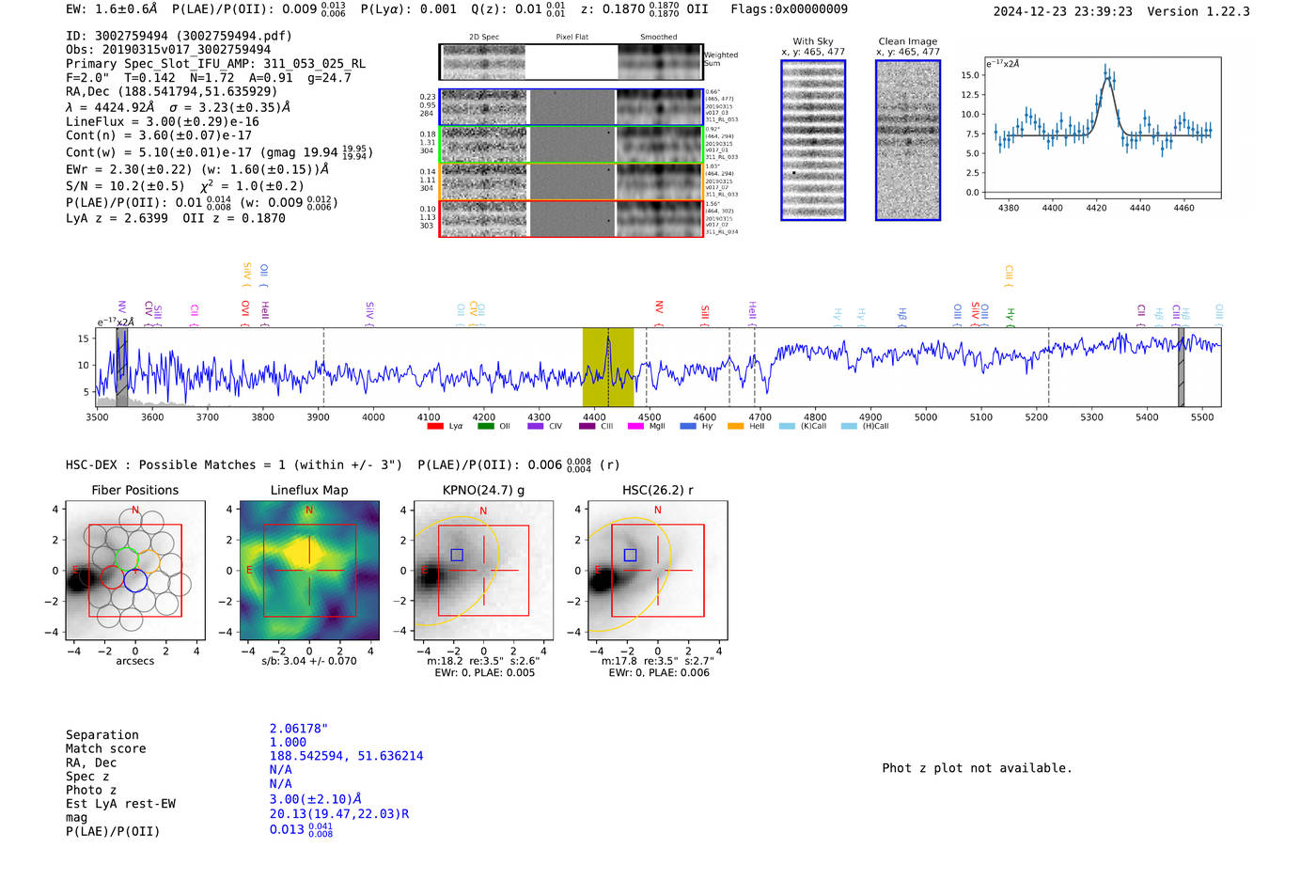Select the blue-outlined 2D fiber spectrum row

pos(571,107)
